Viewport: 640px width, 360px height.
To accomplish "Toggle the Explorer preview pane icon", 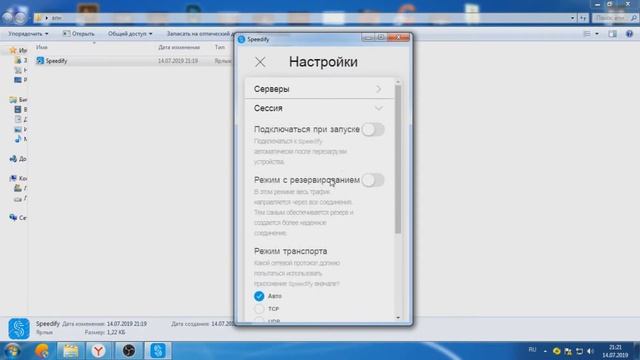I will click(x=612, y=34).
